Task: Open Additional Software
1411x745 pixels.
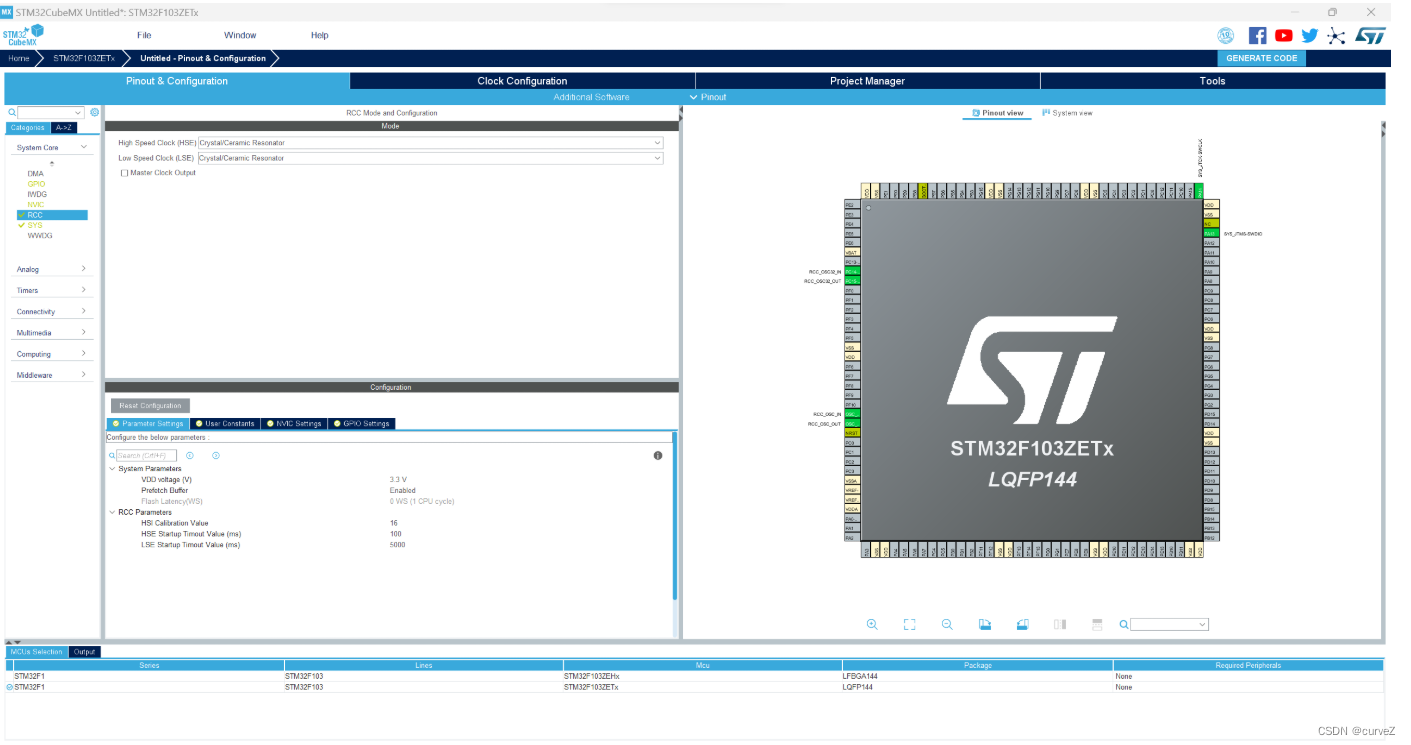Action: pyautogui.click(x=591, y=97)
